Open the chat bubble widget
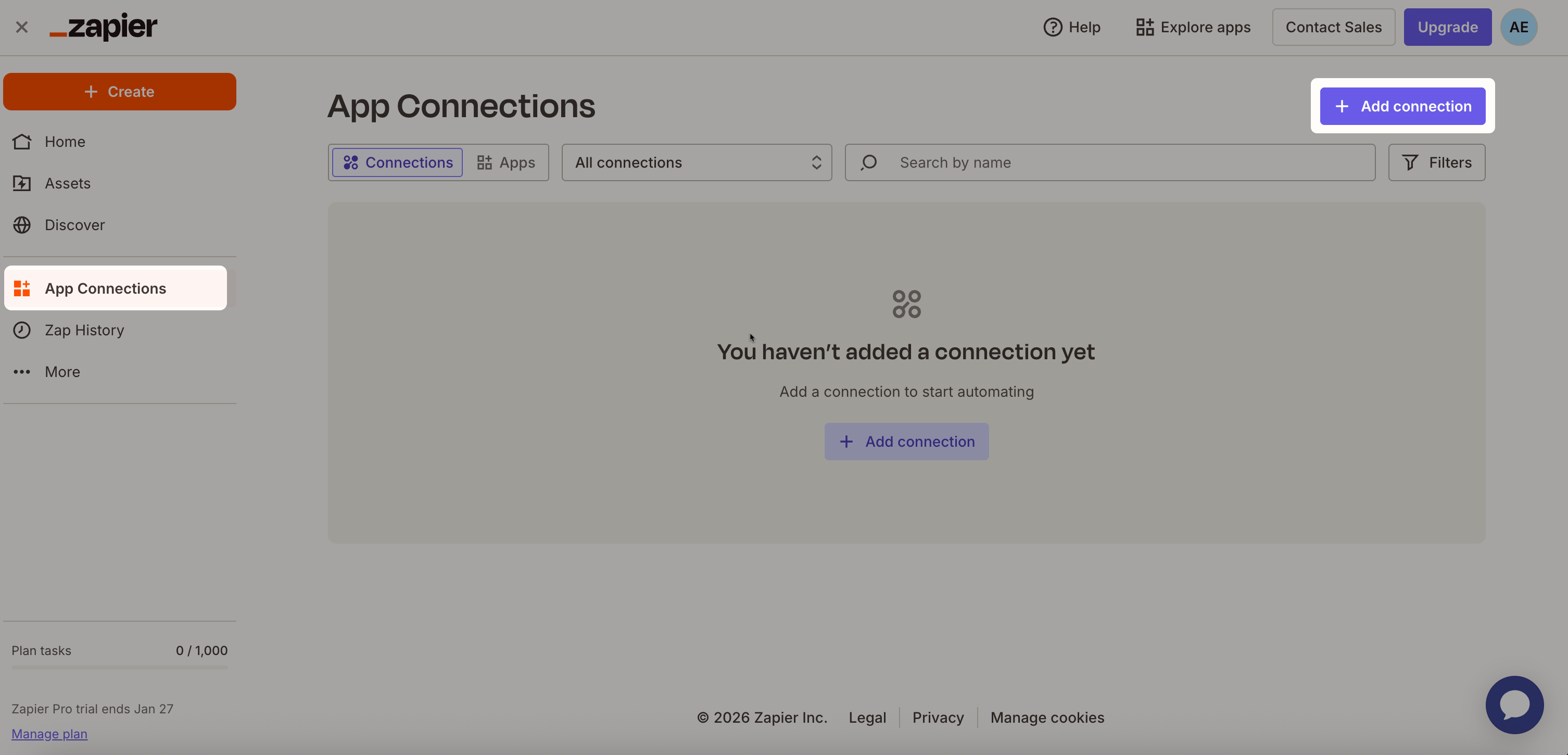The height and width of the screenshot is (755, 1568). 1514,704
